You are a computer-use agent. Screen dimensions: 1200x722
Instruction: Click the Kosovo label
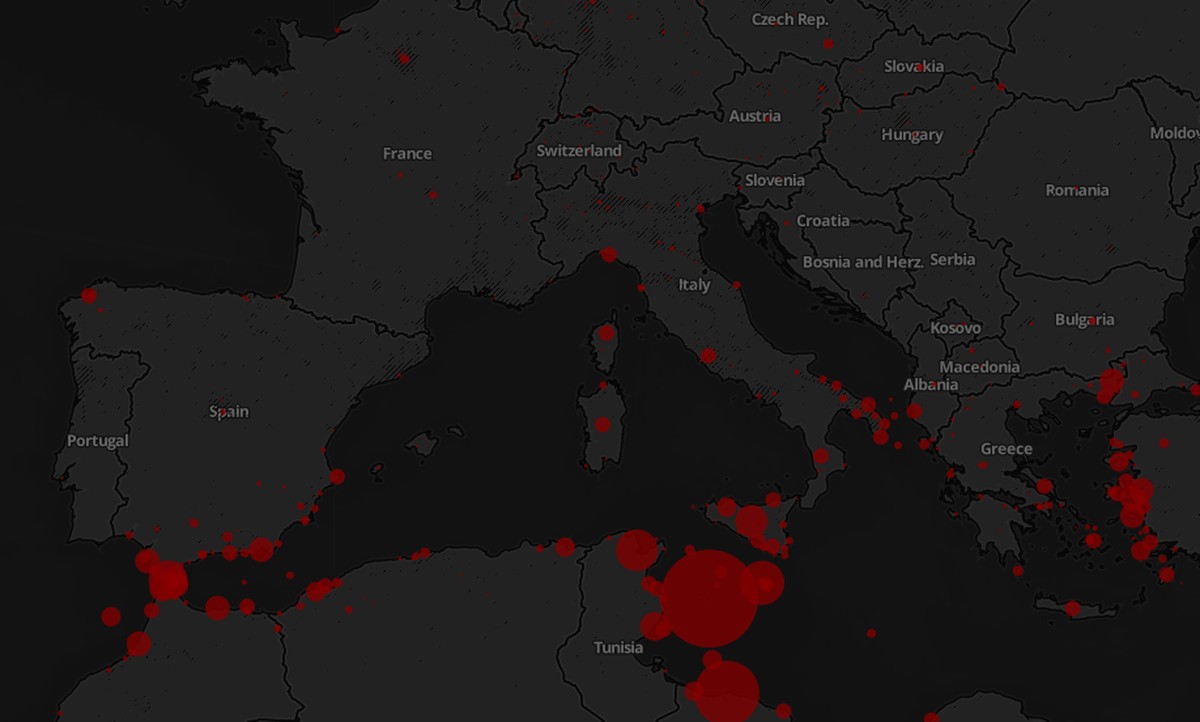click(956, 328)
